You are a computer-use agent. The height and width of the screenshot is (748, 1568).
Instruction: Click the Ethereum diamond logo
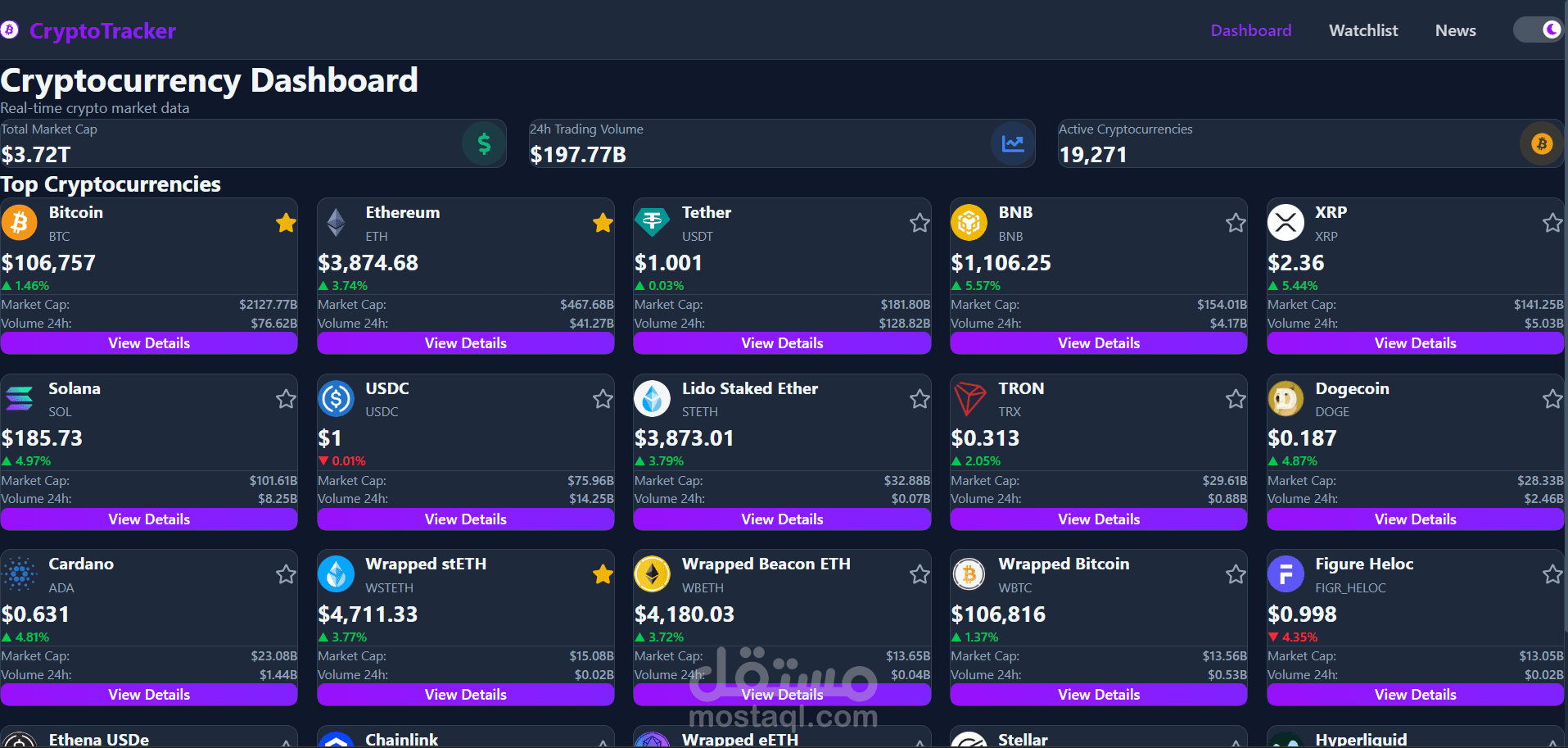[336, 222]
